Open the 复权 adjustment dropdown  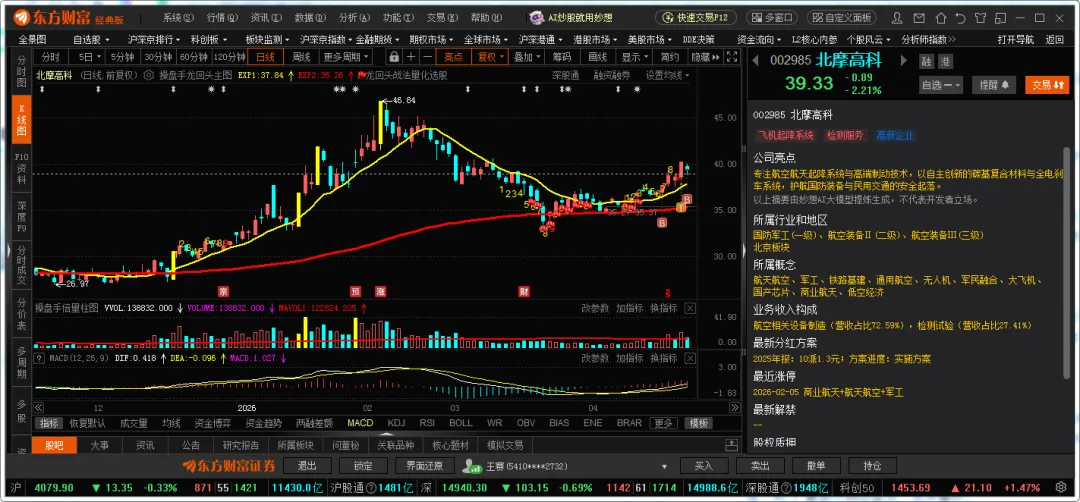492,56
